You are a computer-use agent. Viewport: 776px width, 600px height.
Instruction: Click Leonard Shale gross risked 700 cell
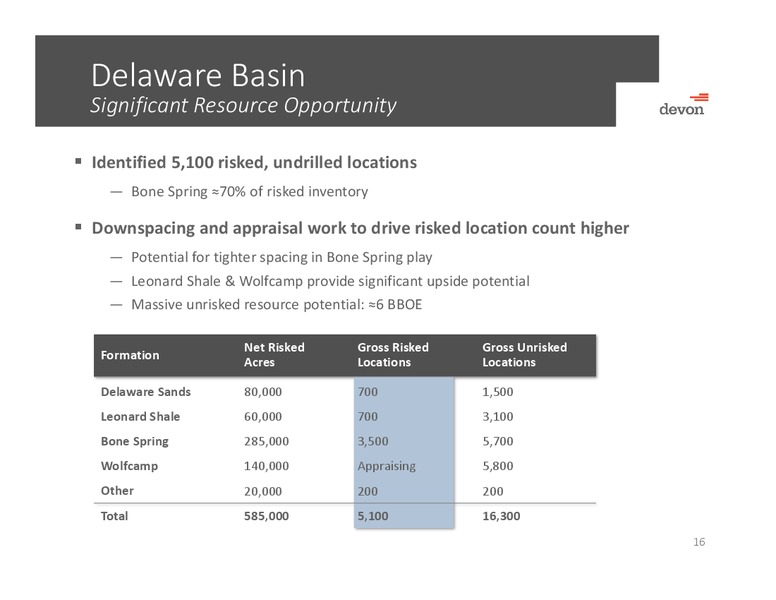[368, 417]
